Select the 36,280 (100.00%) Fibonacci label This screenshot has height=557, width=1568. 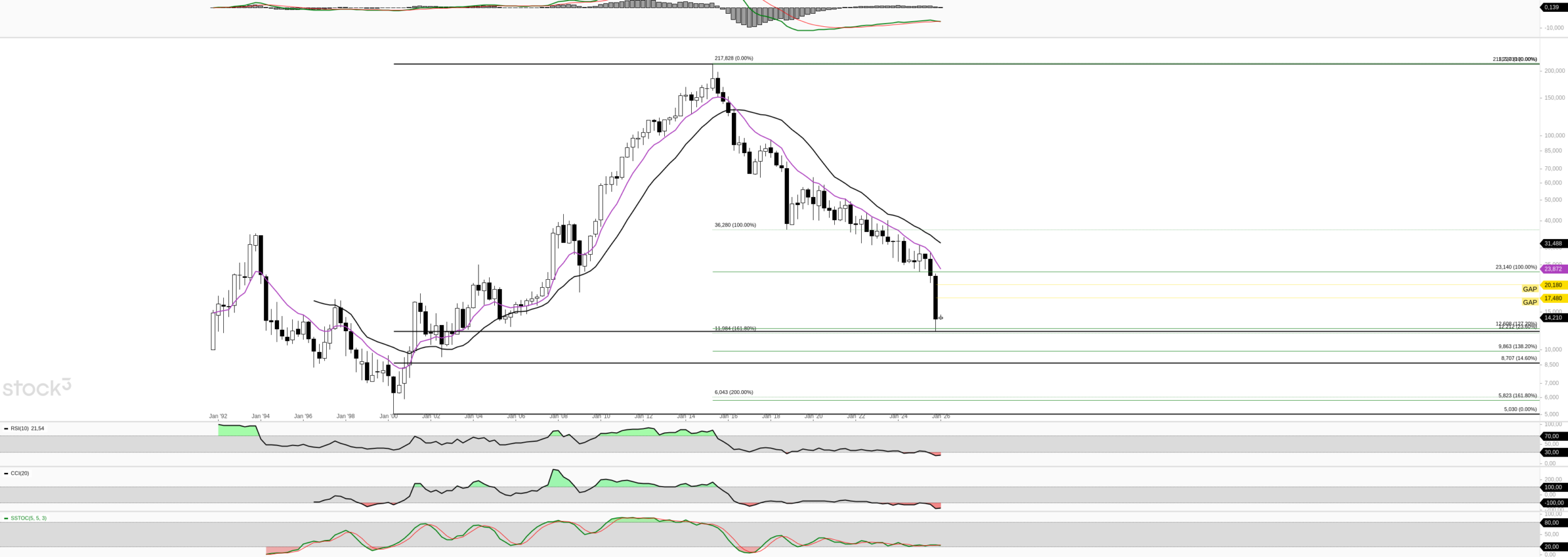coord(735,225)
